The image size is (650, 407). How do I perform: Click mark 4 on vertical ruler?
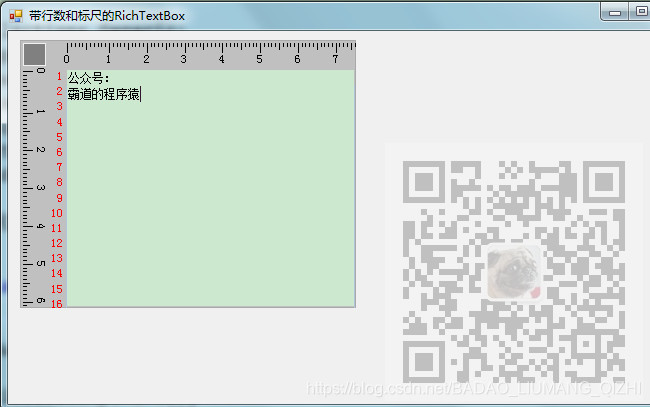click(41, 226)
